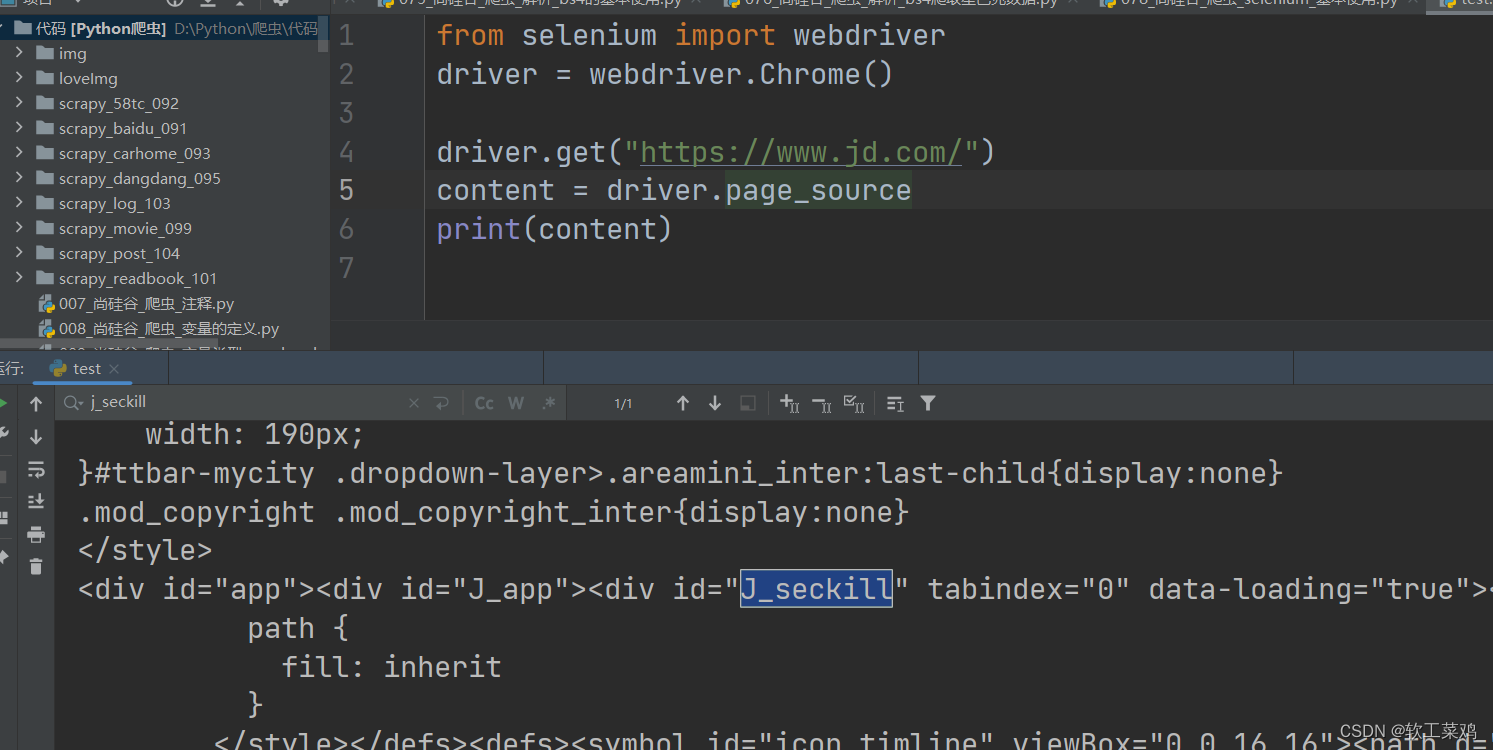Screen dimensions: 1493x750
Task: Expand the loveImg folder
Action: [x=19, y=78]
